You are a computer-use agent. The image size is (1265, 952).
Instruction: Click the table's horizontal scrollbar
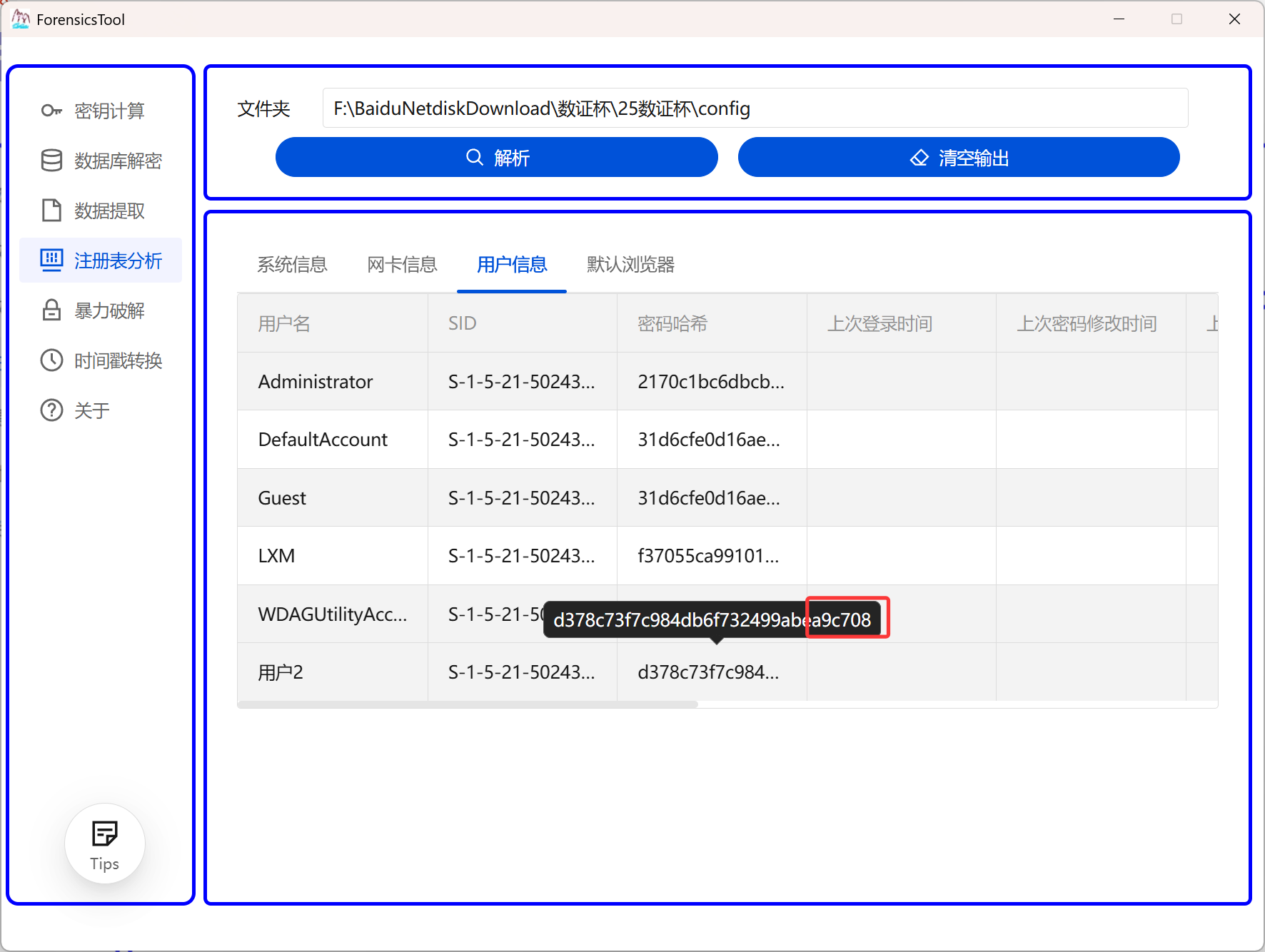(x=468, y=704)
